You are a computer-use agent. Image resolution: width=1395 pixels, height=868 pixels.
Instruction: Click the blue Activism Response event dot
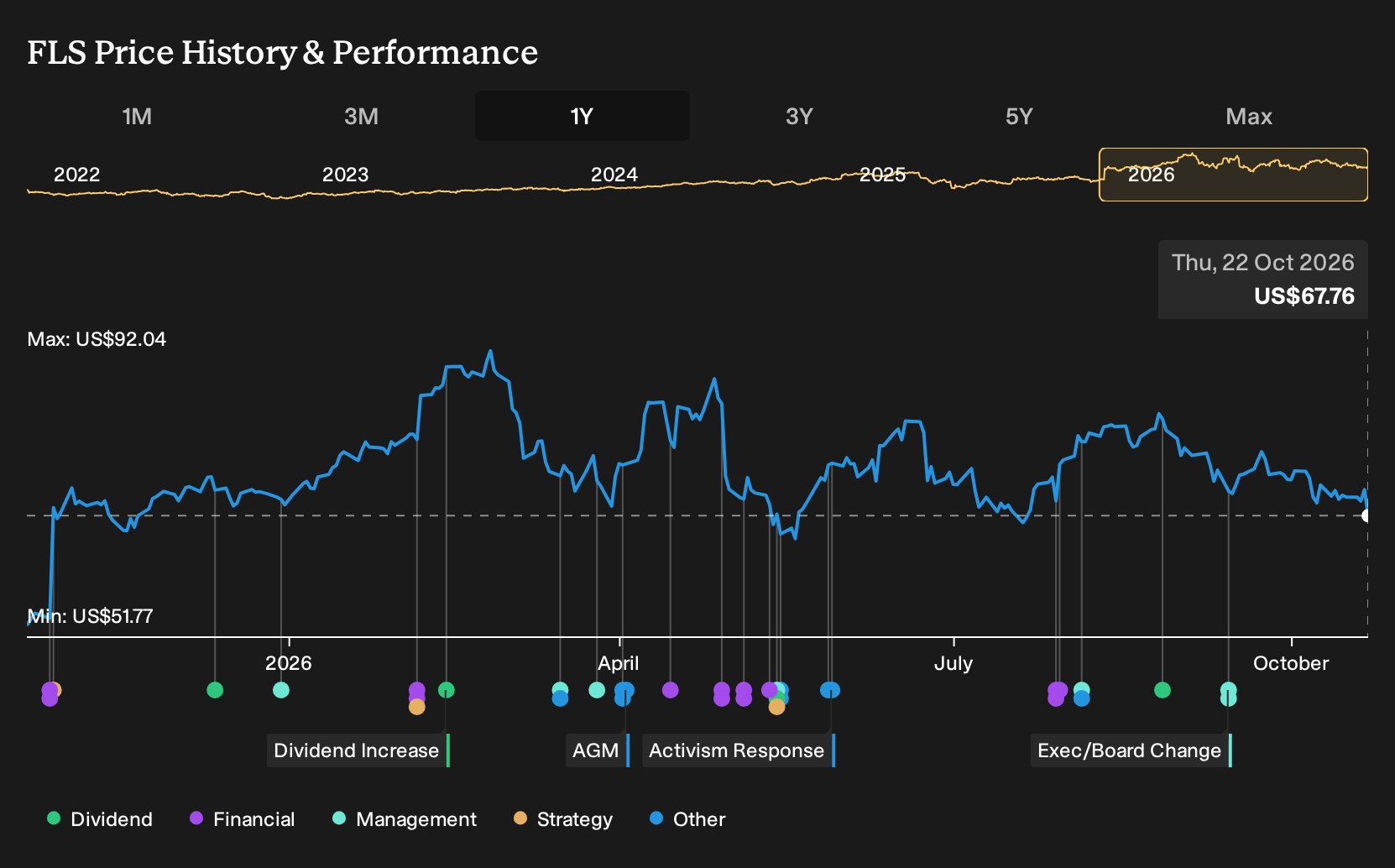pyautogui.click(x=831, y=690)
